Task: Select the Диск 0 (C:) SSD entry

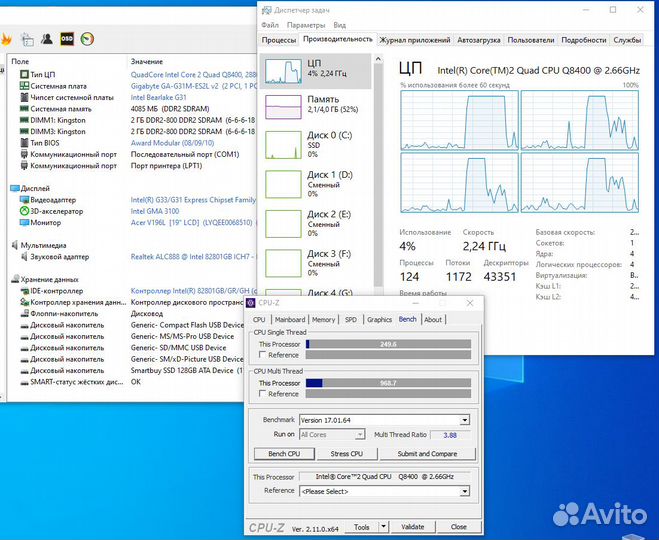Action: coord(315,145)
